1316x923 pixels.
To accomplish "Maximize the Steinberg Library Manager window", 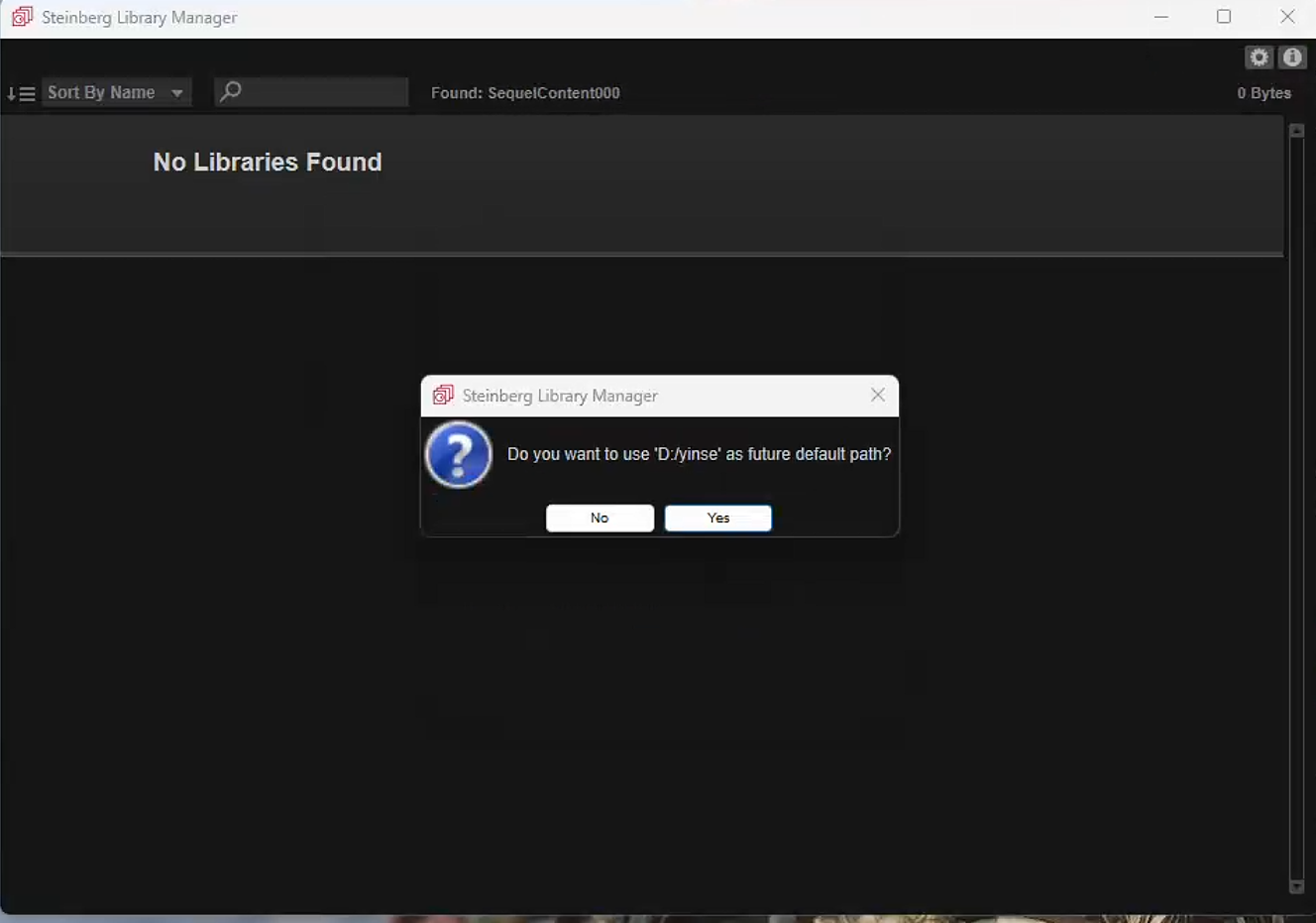I will point(1224,17).
